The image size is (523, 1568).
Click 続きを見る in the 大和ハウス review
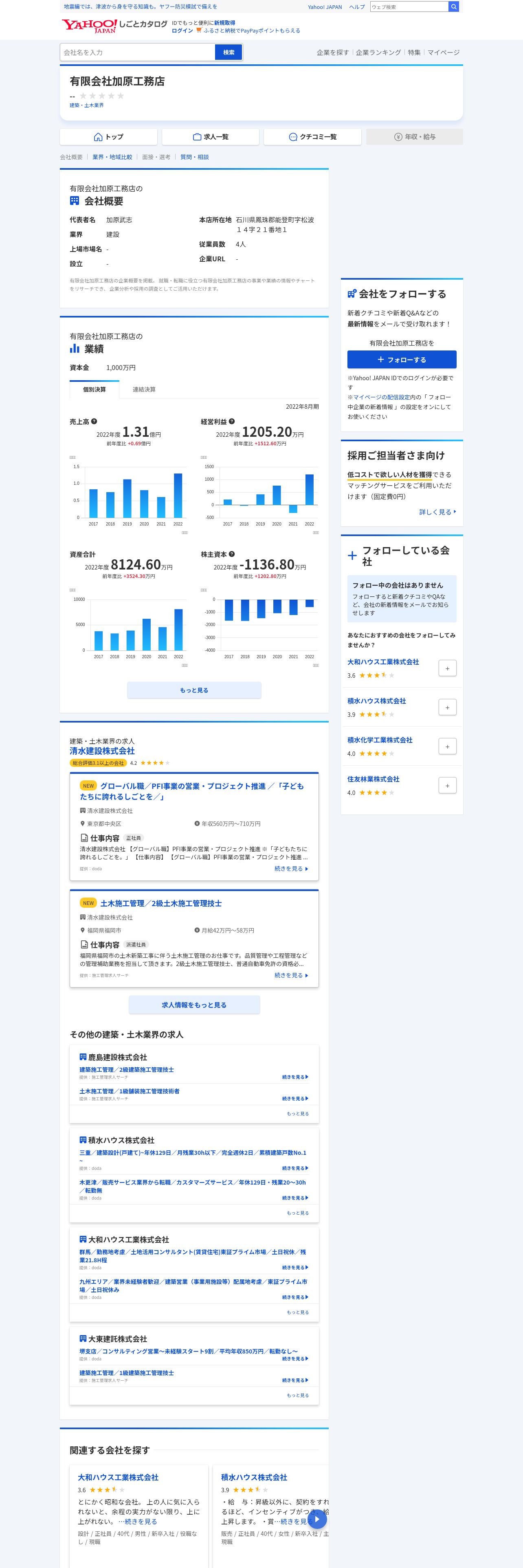[141, 1521]
